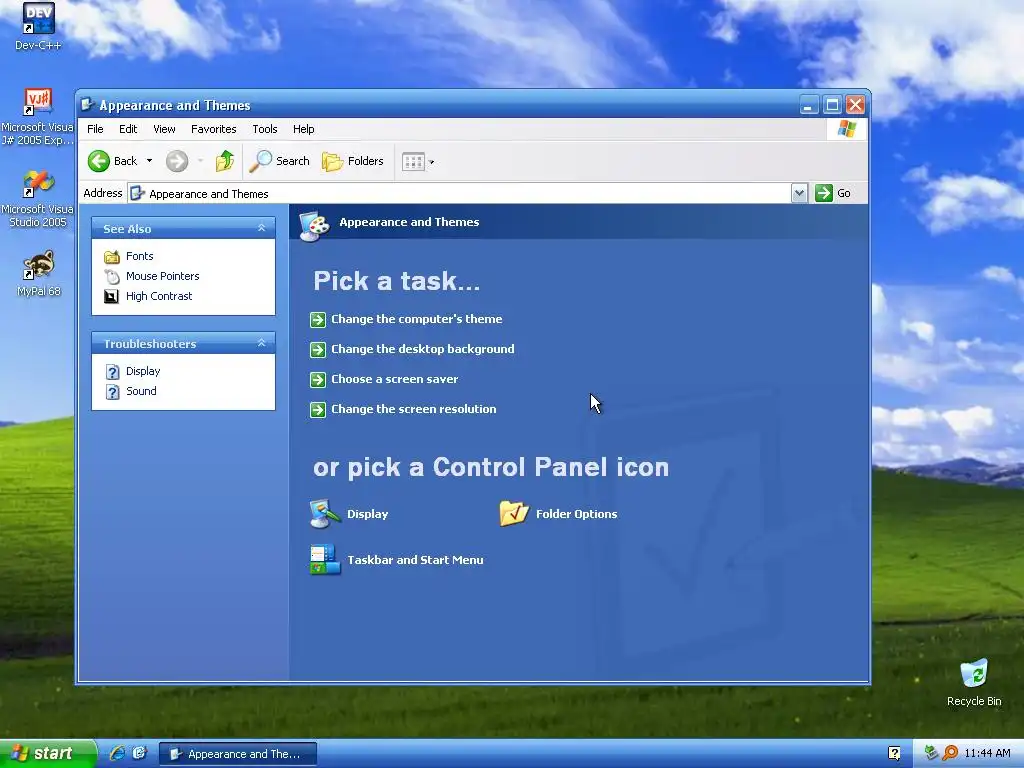The image size is (1024, 768).
Task: Launch Internet Explorer from Quick Launch
Action: (118, 753)
